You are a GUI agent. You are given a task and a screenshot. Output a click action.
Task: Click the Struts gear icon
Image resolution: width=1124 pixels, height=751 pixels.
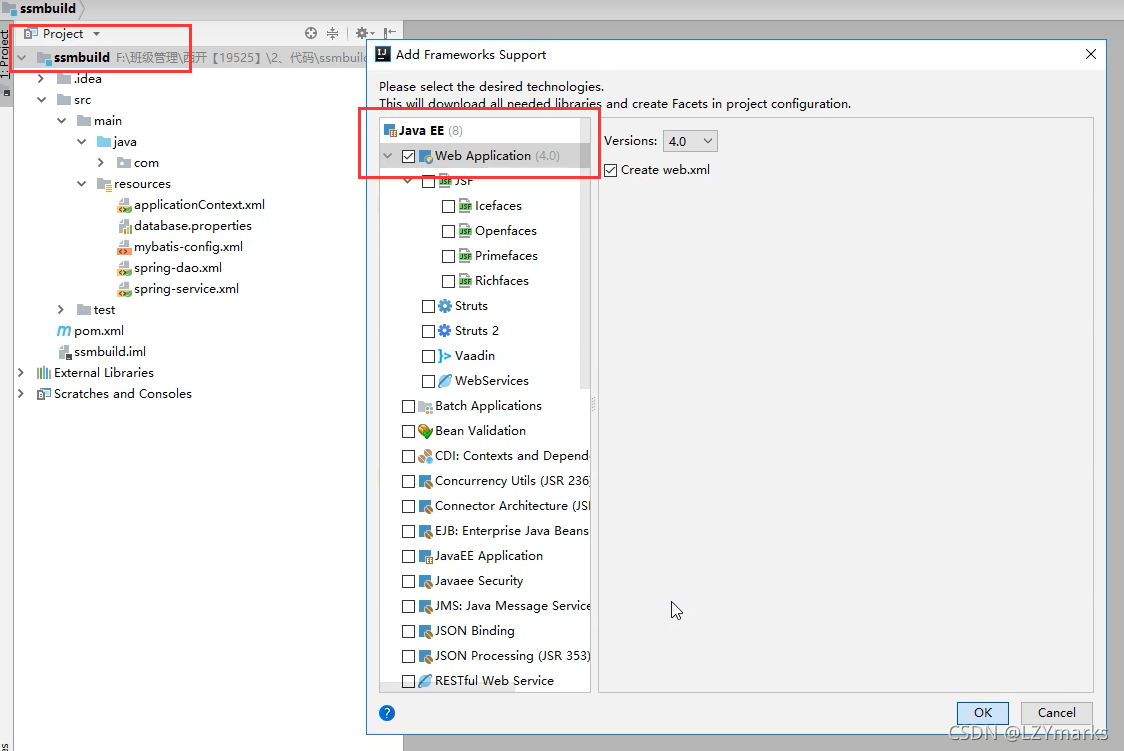point(445,306)
